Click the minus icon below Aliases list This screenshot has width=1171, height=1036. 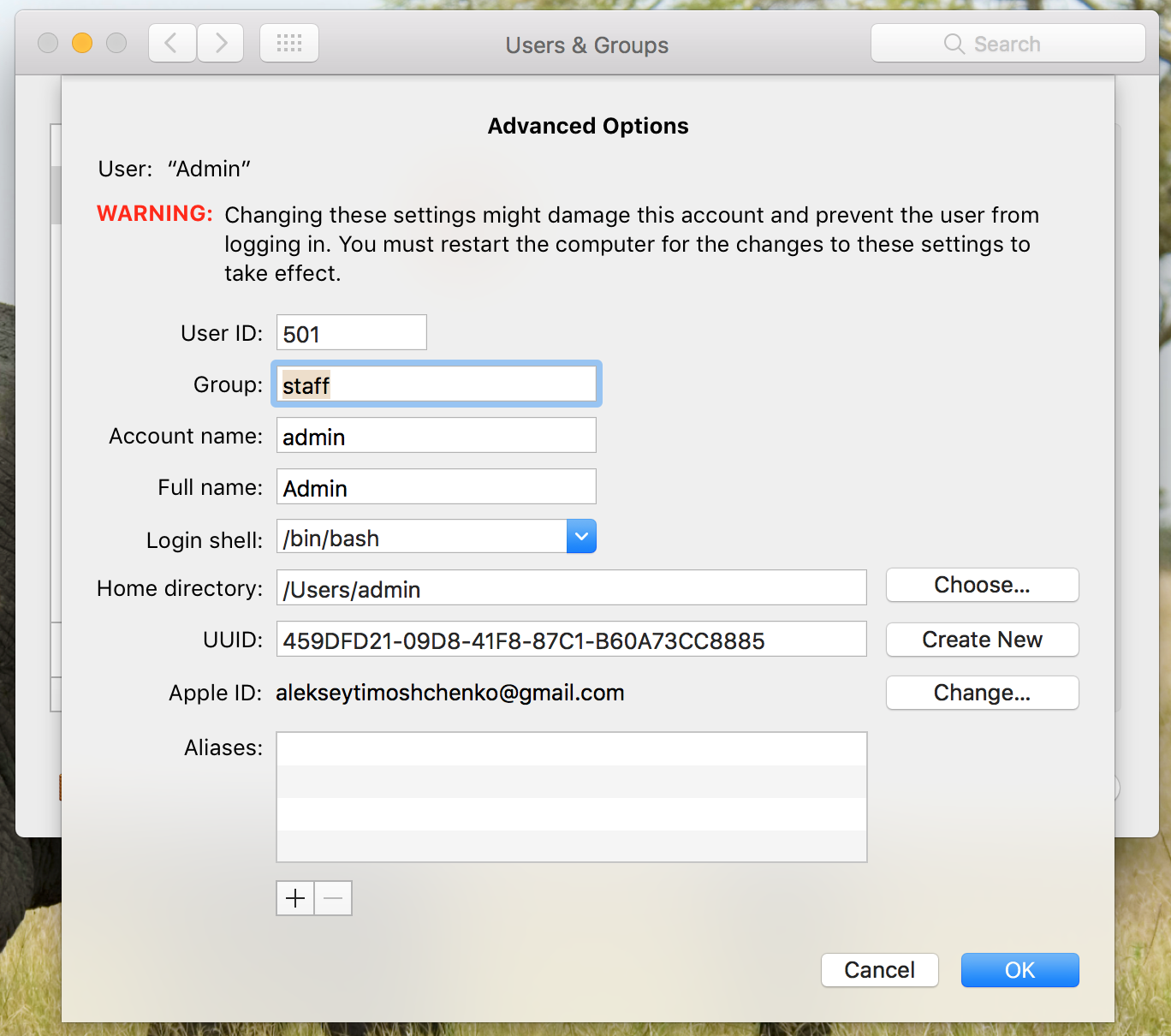click(x=333, y=898)
